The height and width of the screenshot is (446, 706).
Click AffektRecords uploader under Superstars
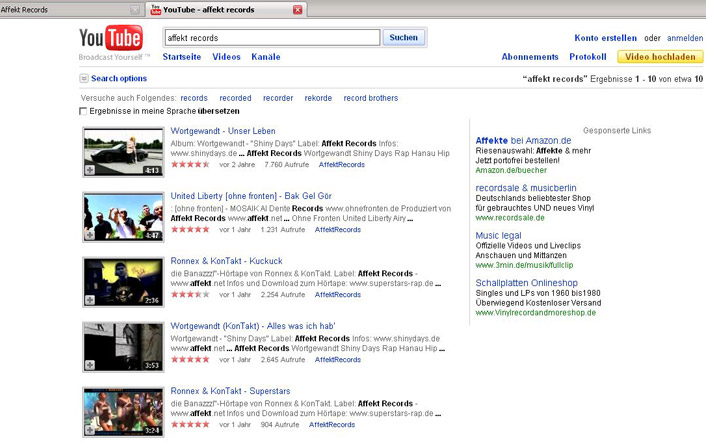[x=332, y=424]
